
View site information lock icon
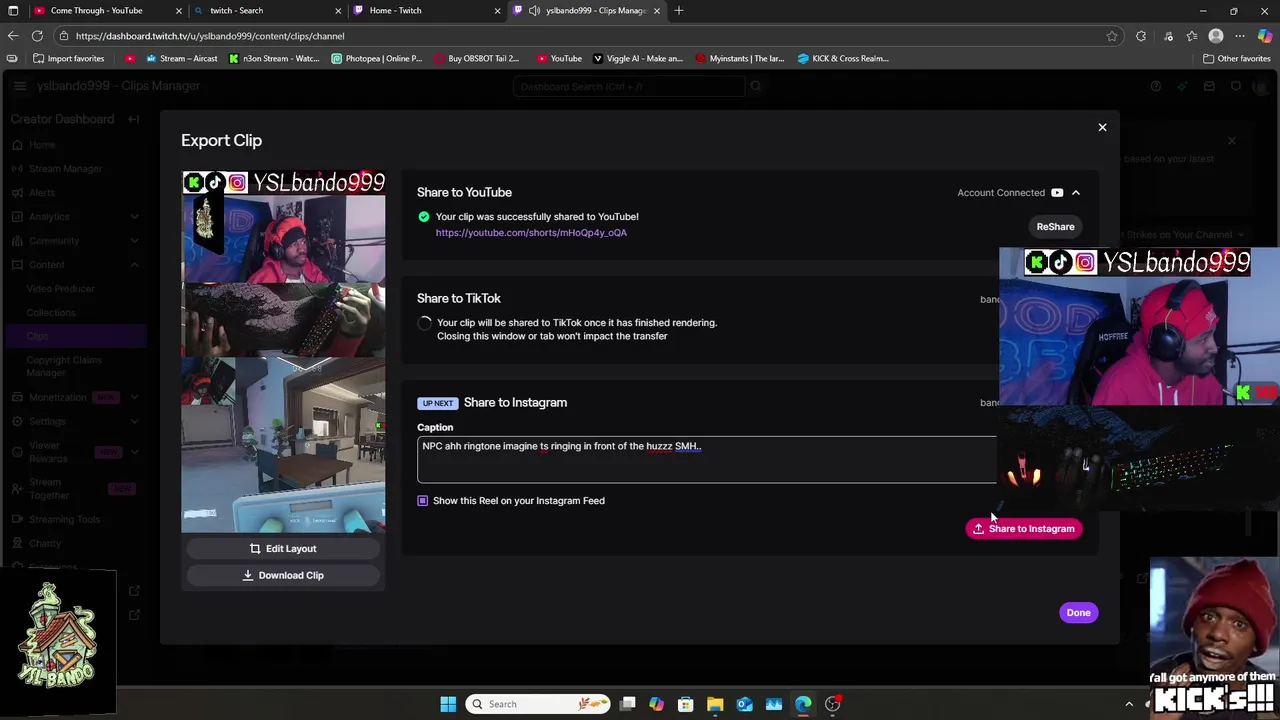tap(64, 36)
